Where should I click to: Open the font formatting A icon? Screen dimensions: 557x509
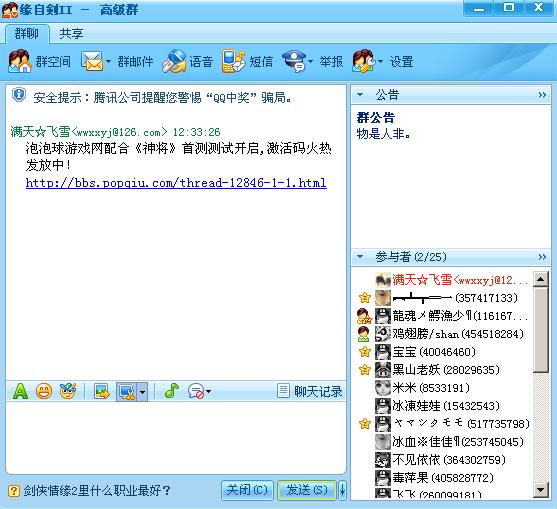[20, 391]
